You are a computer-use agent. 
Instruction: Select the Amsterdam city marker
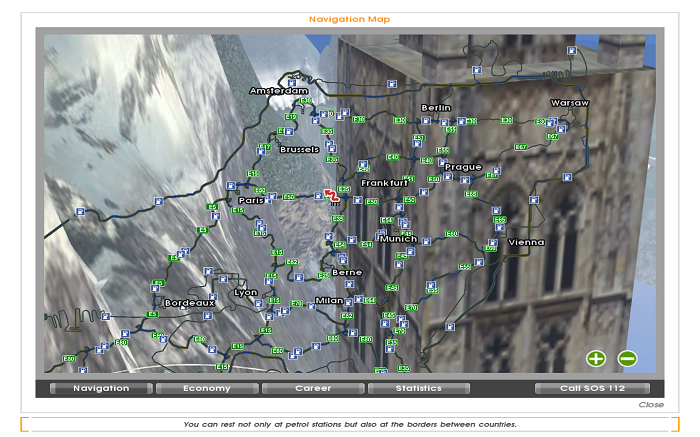pyautogui.click(x=279, y=91)
